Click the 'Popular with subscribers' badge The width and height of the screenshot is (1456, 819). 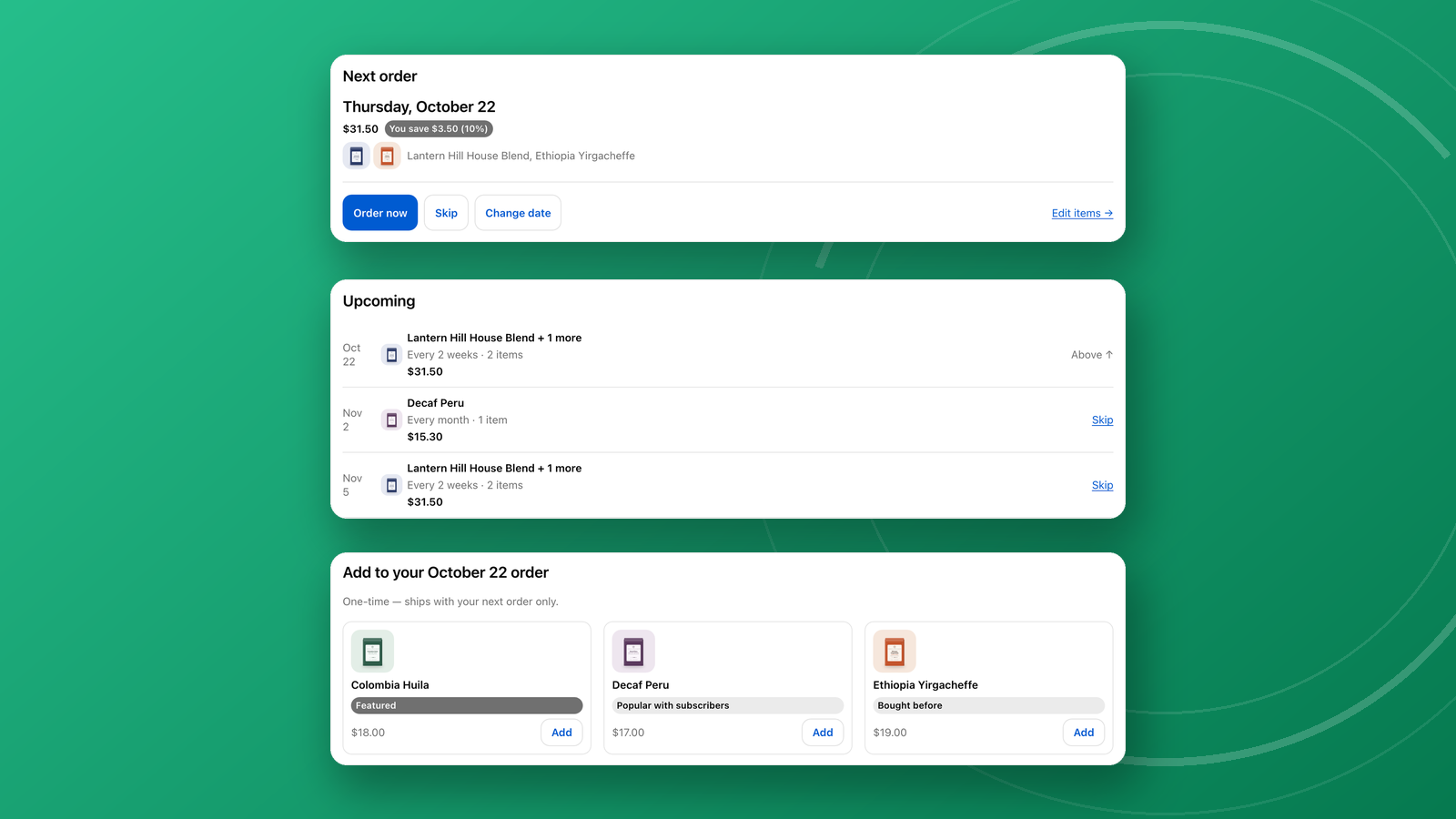(x=728, y=705)
